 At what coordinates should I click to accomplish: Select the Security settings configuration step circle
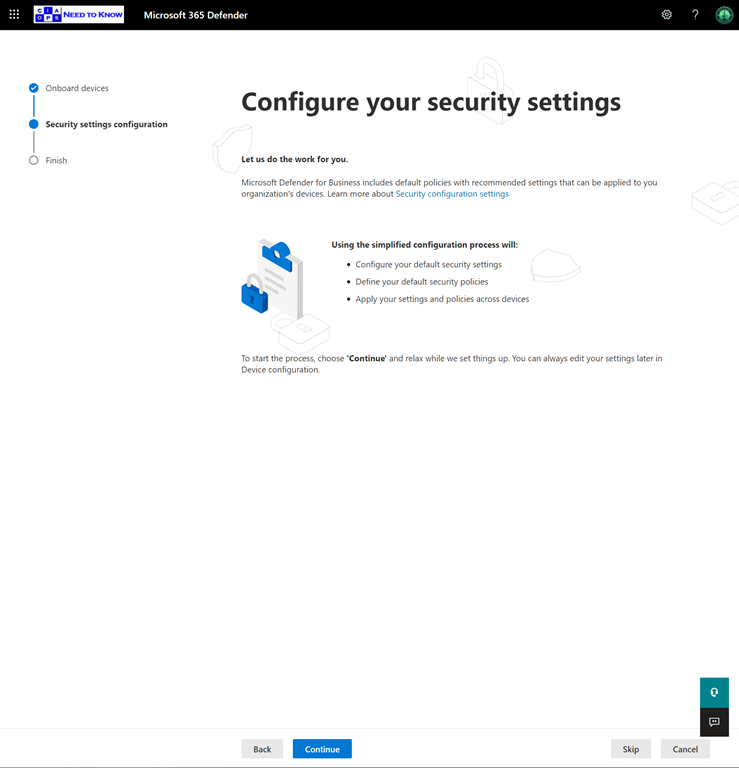(x=34, y=124)
